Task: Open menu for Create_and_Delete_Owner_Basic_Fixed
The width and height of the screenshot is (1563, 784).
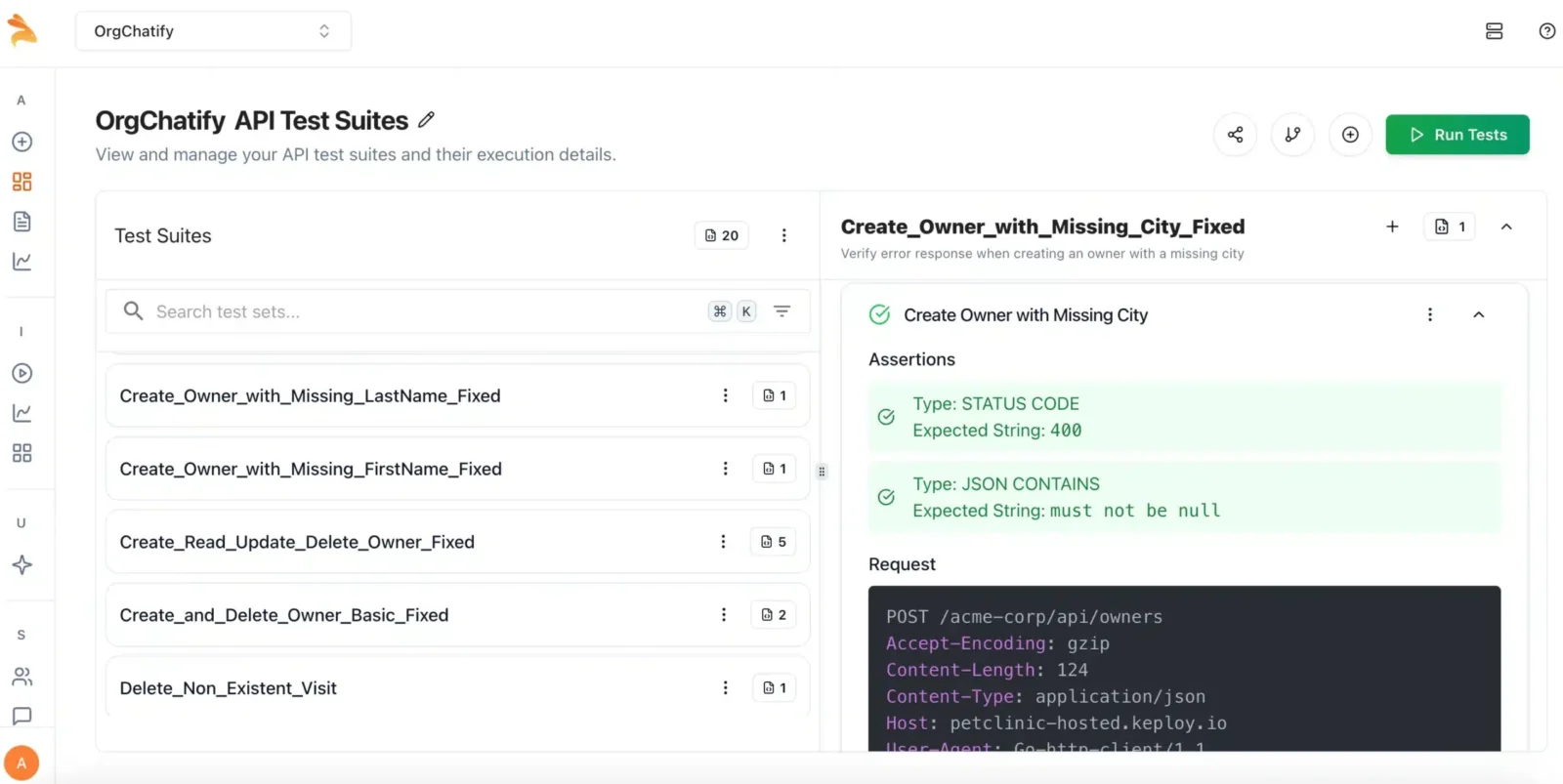Action: 724,615
